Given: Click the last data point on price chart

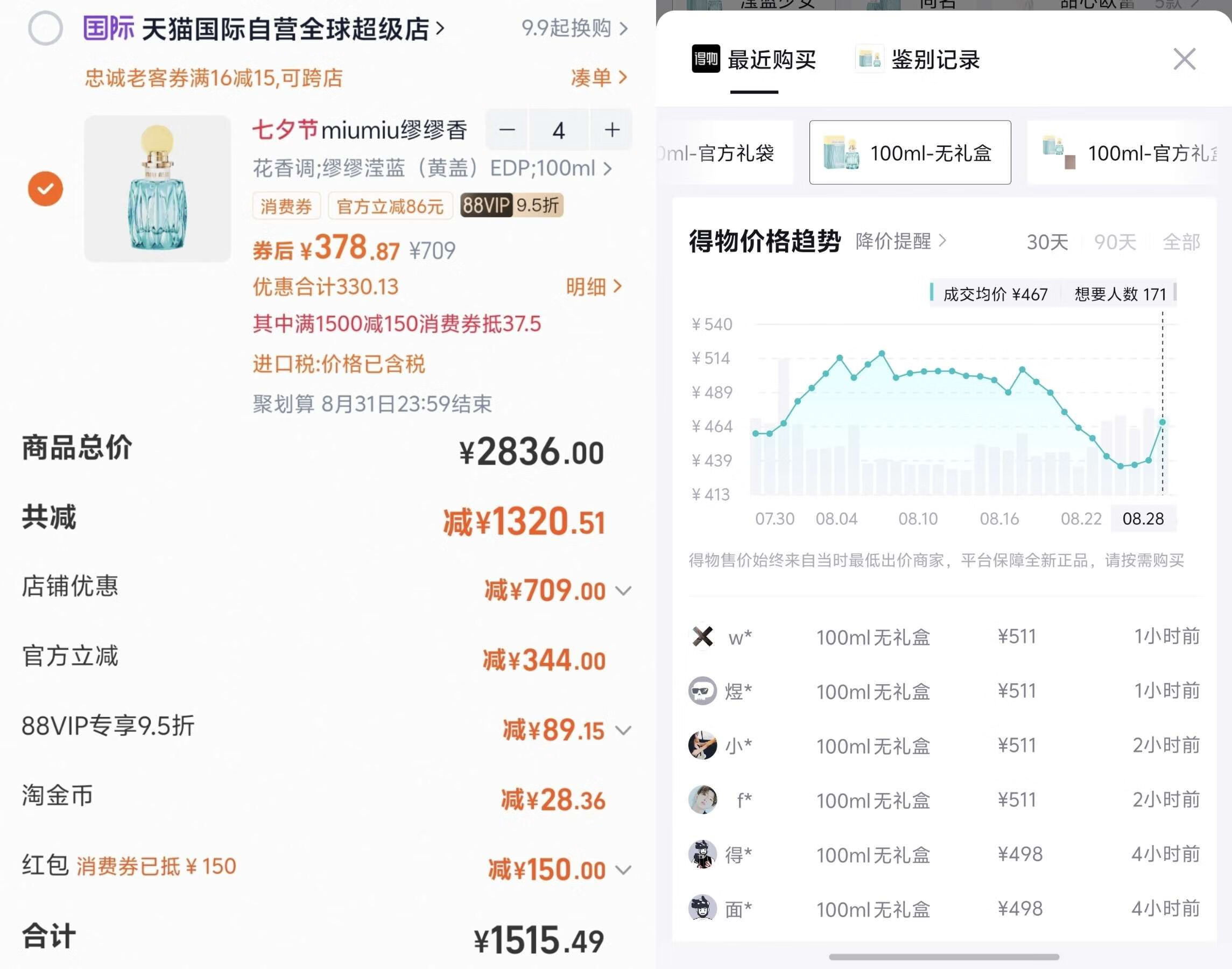Looking at the screenshot, I should pyautogui.click(x=1162, y=422).
